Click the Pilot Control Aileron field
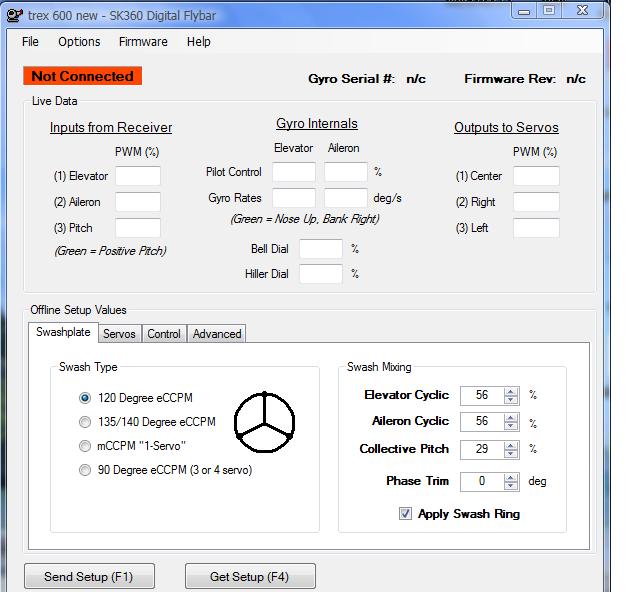This screenshot has height=592, width=640. tap(346, 172)
